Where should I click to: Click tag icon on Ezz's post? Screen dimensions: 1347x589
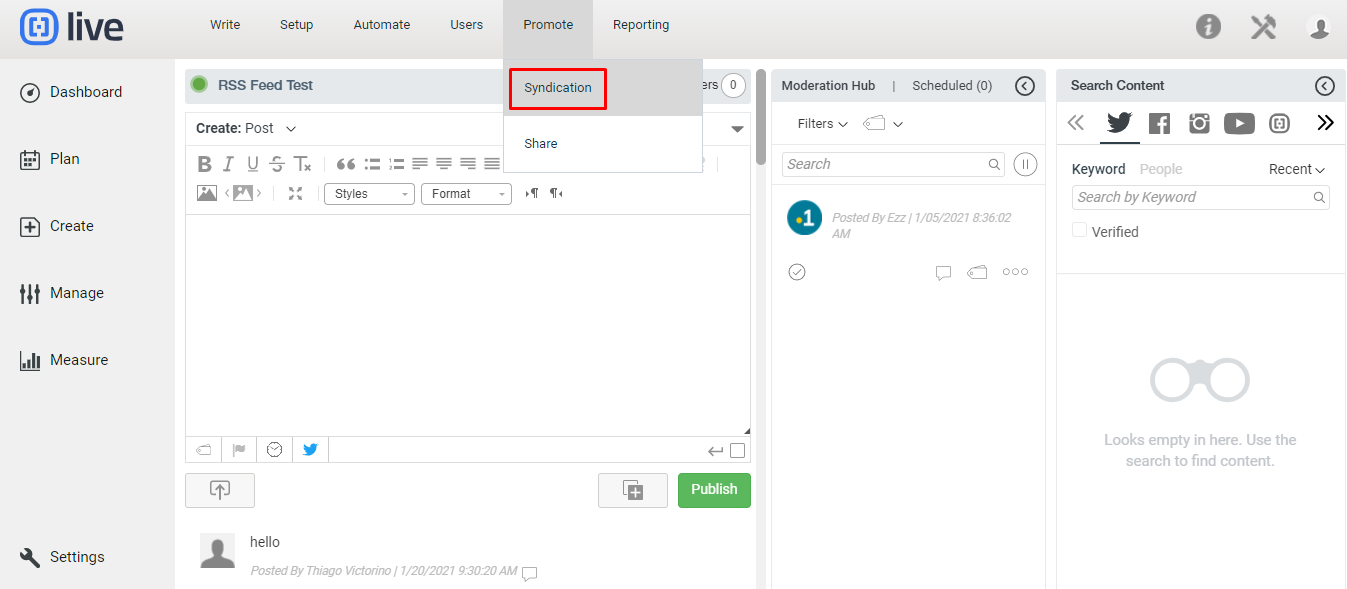coord(977,272)
